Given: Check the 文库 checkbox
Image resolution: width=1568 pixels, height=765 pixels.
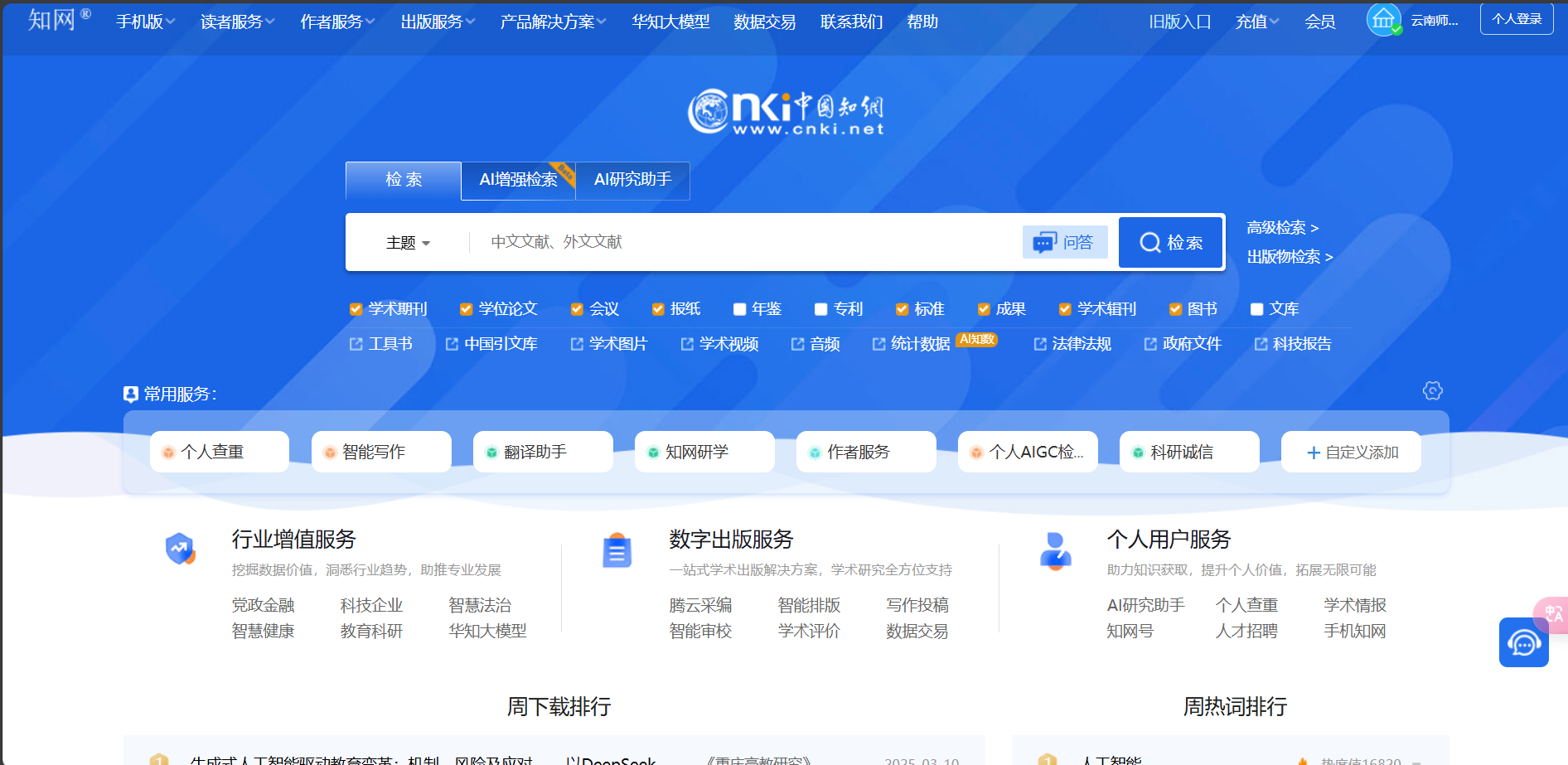Looking at the screenshot, I should pyautogui.click(x=1256, y=309).
